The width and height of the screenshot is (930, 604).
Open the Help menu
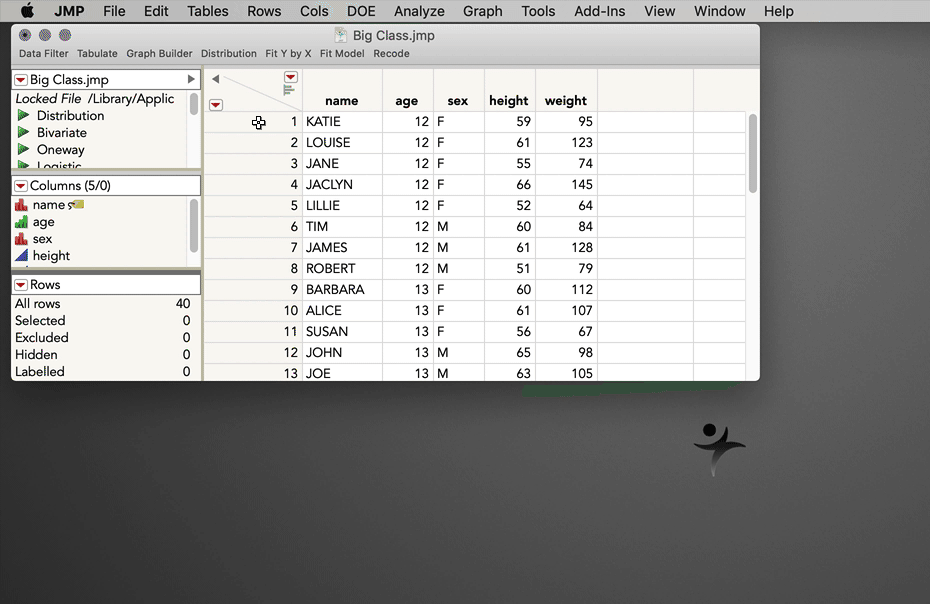[x=779, y=11]
